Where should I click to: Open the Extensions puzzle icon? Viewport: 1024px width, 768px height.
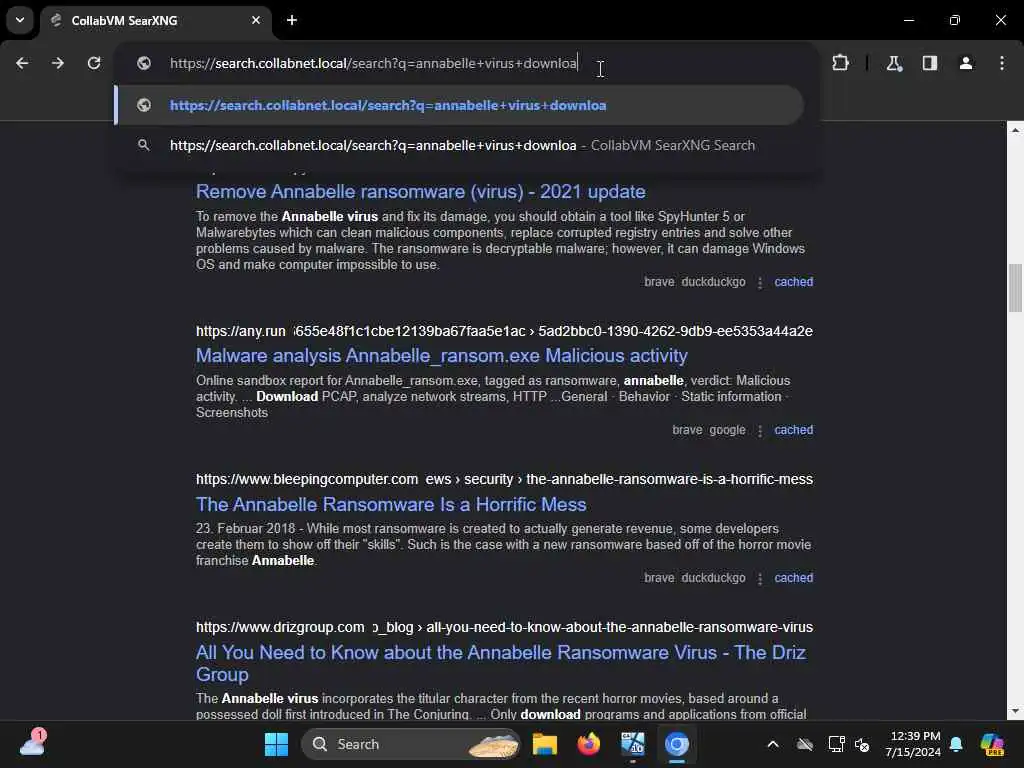840,63
